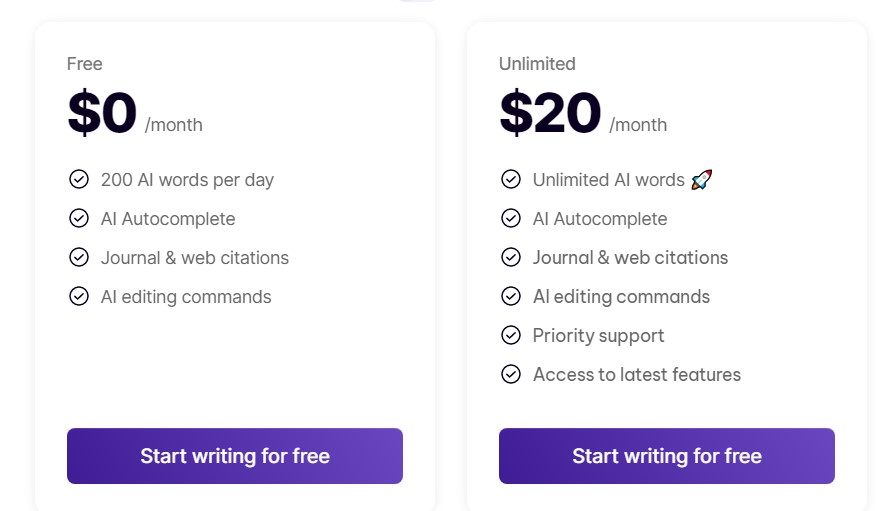The width and height of the screenshot is (885, 511).
Task: Click the Unlimited plan title label
Action: (x=537, y=64)
